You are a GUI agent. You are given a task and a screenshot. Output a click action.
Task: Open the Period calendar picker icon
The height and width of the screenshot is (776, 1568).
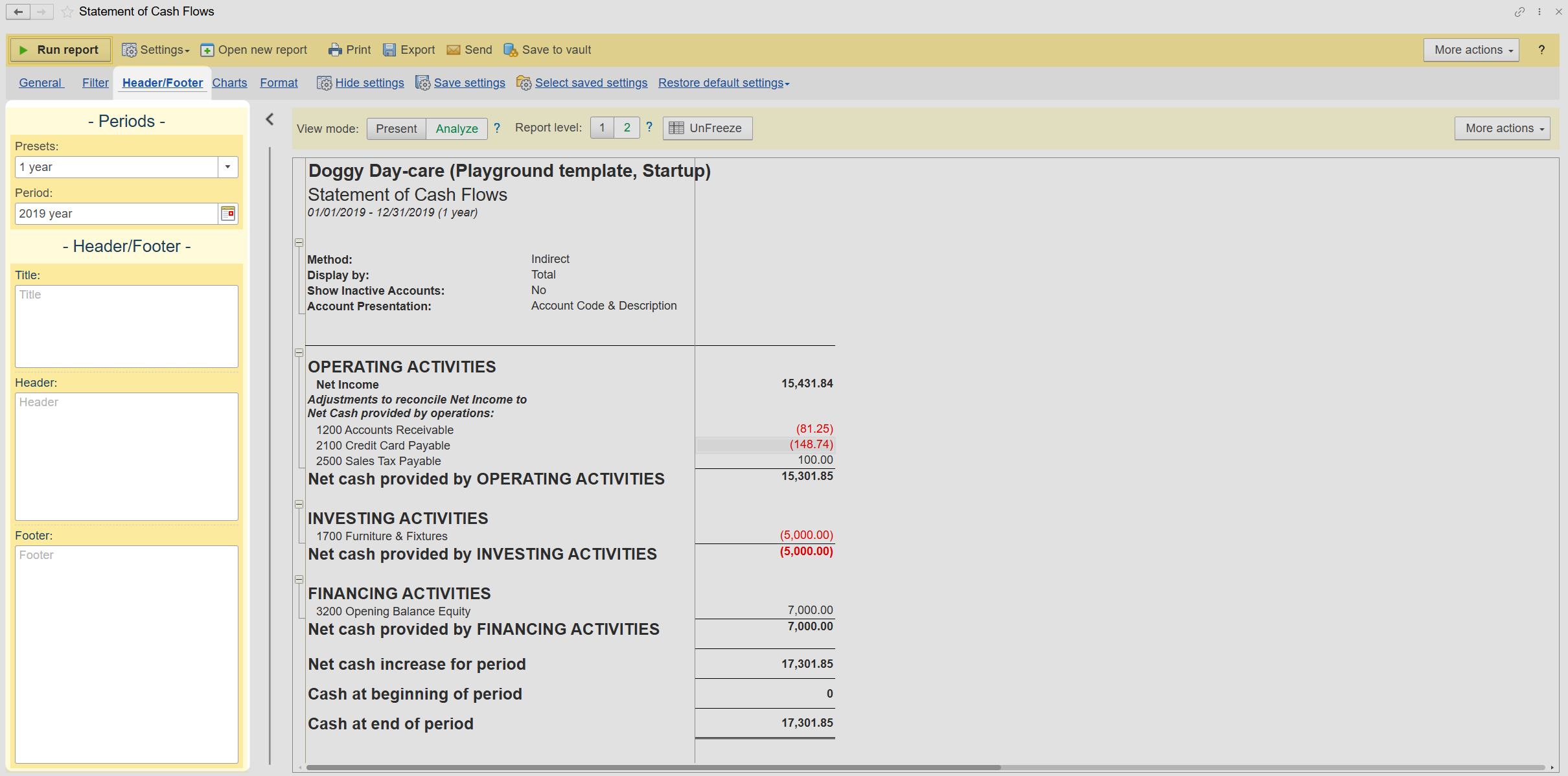point(228,213)
